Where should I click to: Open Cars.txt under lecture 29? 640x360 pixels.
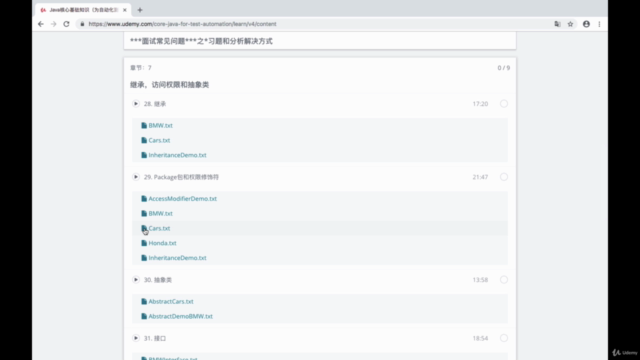point(159,228)
